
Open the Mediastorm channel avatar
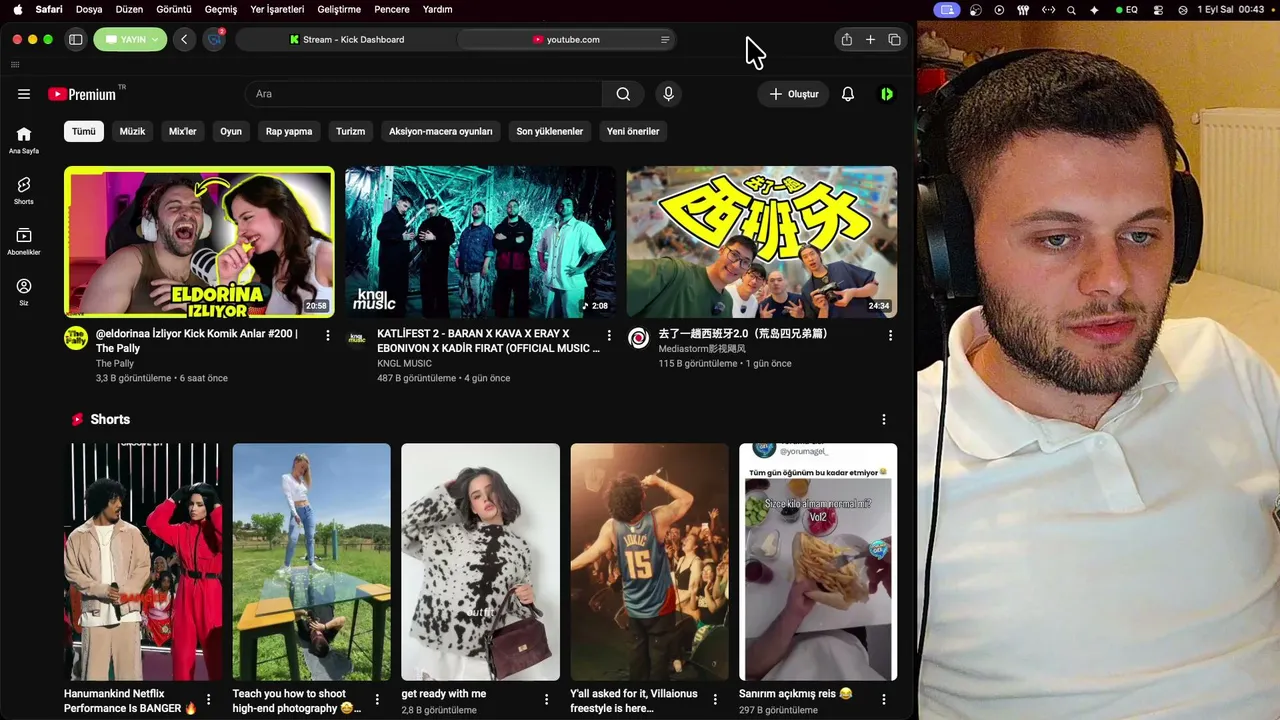pyautogui.click(x=638, y=338)
